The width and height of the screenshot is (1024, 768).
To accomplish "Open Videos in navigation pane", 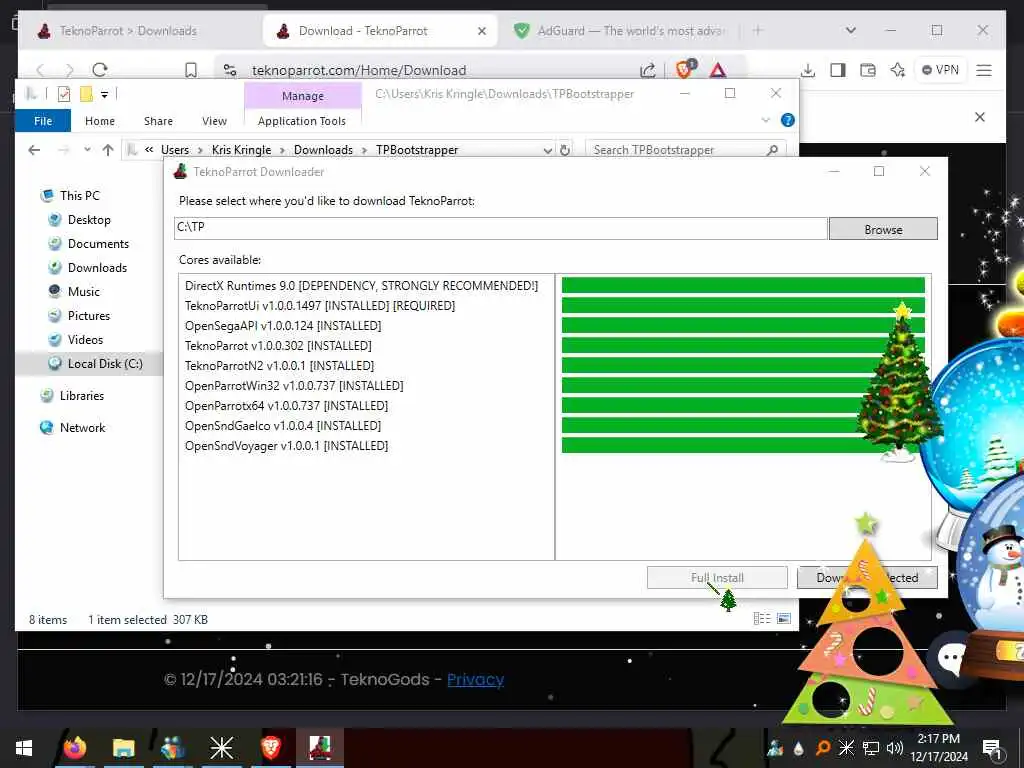I will [85, 340].
